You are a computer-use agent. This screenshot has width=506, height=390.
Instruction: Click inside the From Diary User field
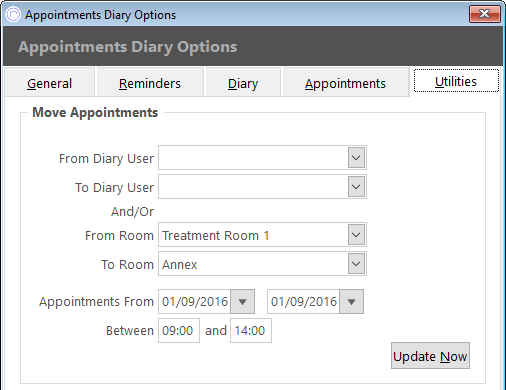(253, 158)
